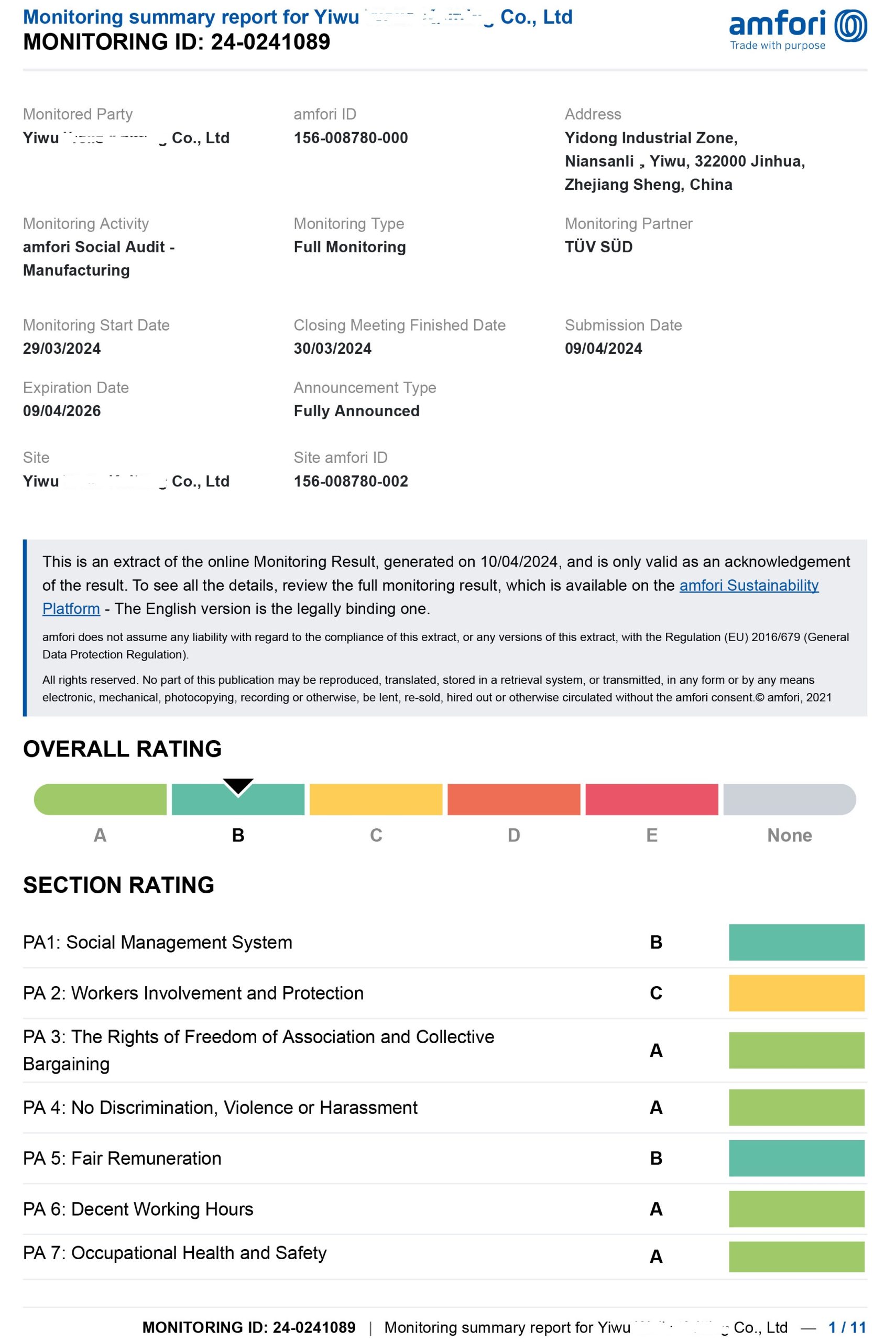Select the light green A rating segment
The height and width of the screenshot is (1342, 896).
pos(100,799)
